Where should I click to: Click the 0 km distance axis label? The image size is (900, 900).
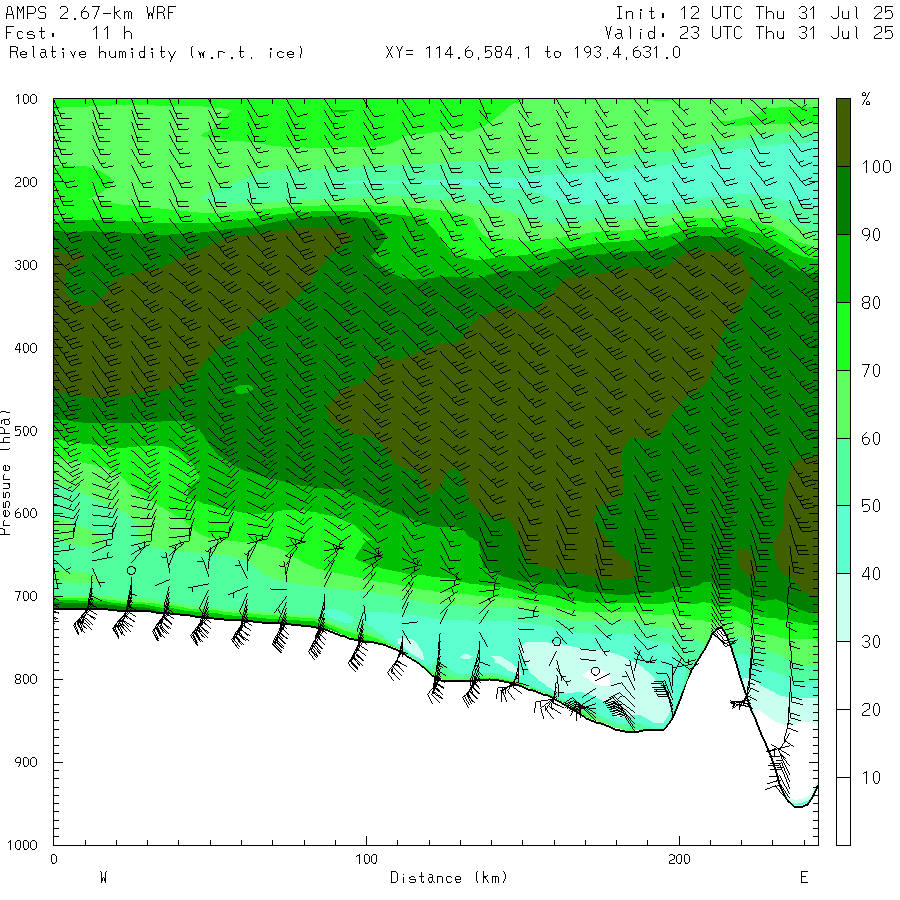coord(54,859)
